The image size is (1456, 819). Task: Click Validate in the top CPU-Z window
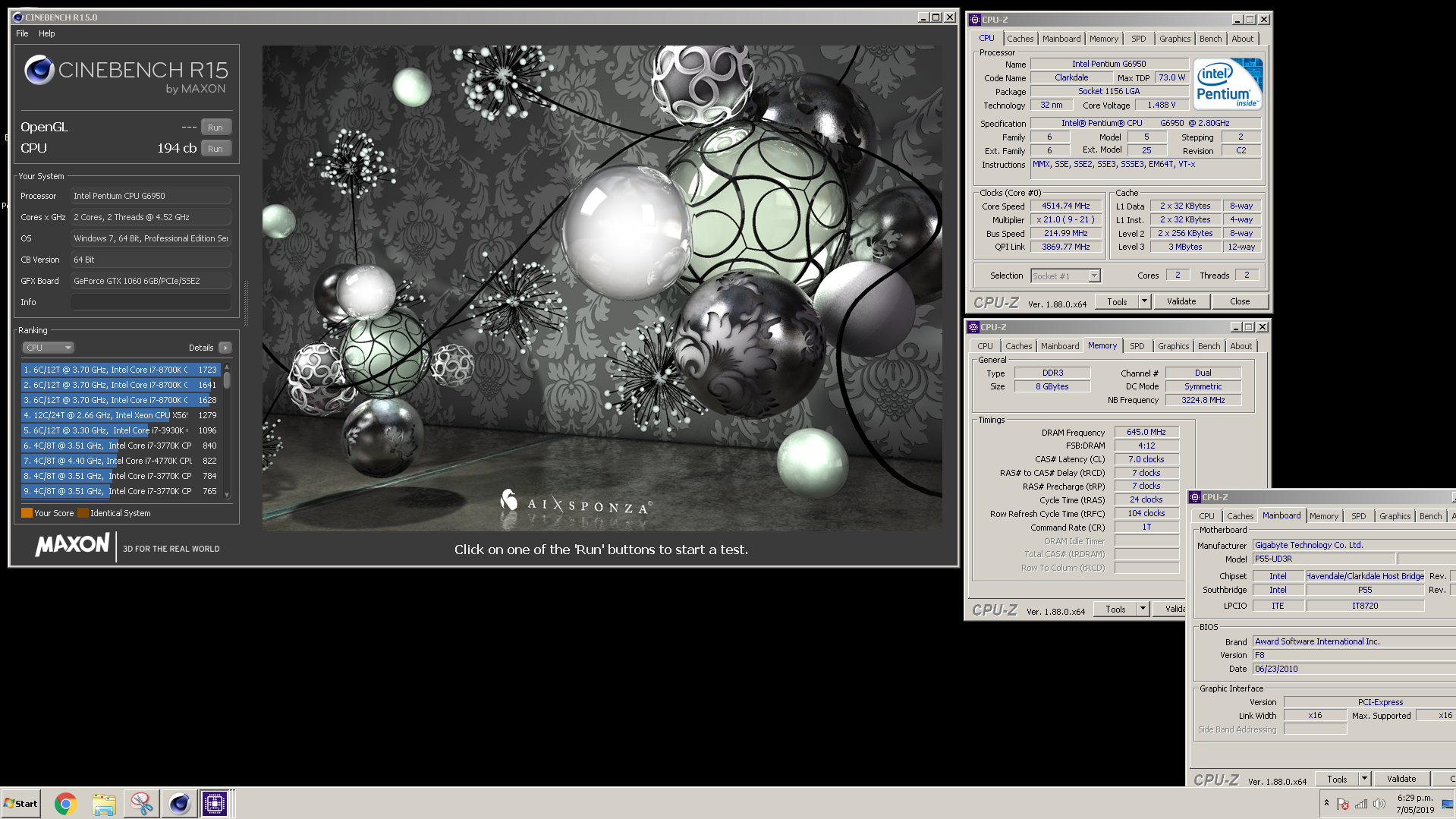tap(1181, 301)
